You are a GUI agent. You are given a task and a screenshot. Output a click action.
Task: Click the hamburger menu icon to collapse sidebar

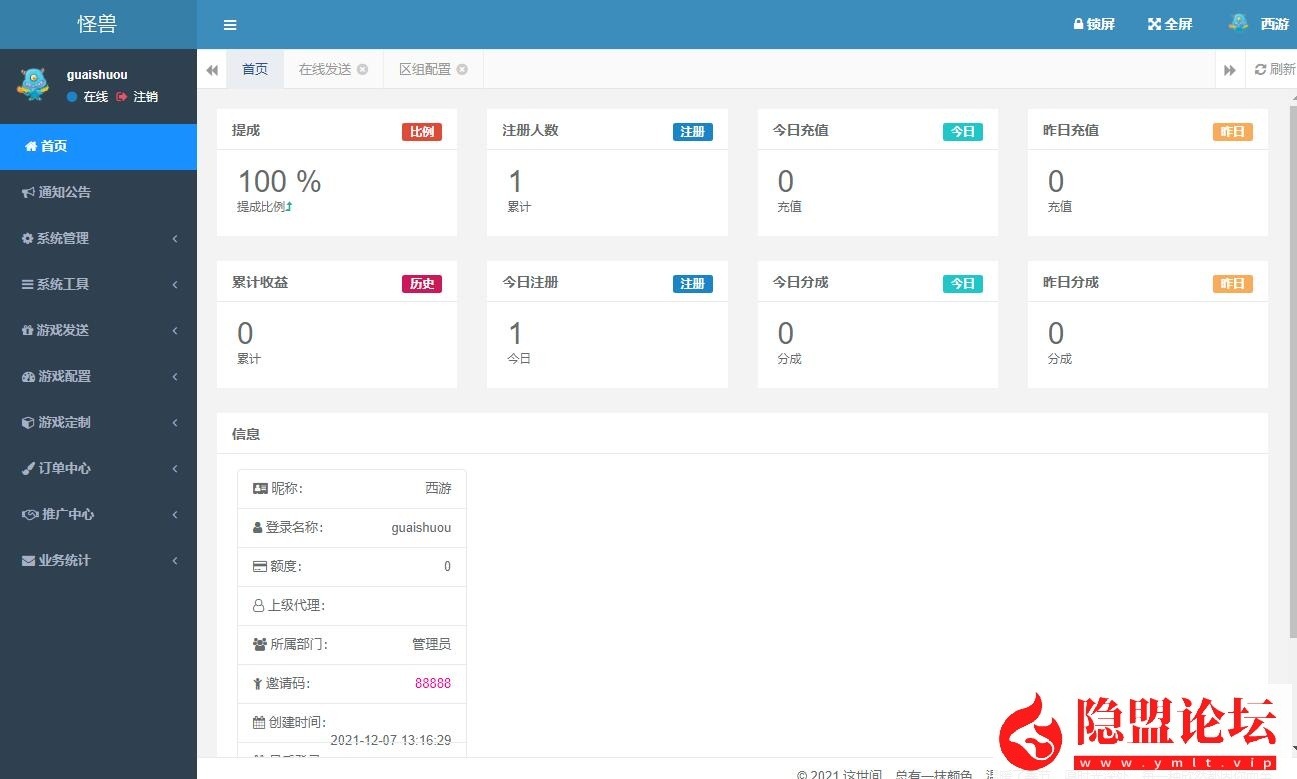(229, 25)
